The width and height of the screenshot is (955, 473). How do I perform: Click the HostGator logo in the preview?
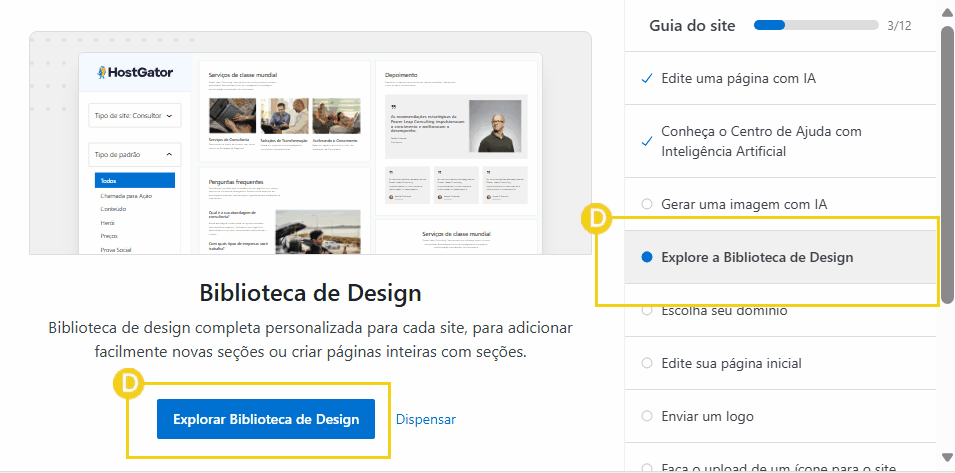click(135, 72)
